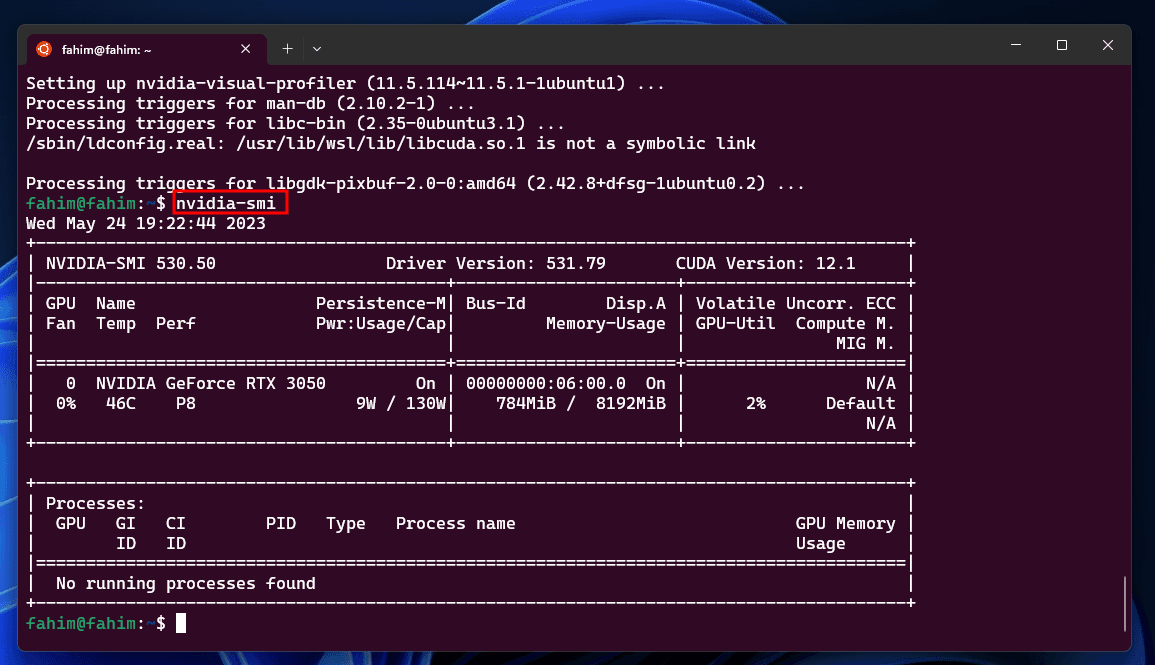This screenshot has width=1155, height=665.
Task: Click 'No running processes found' message
Action: click(186, 584)
